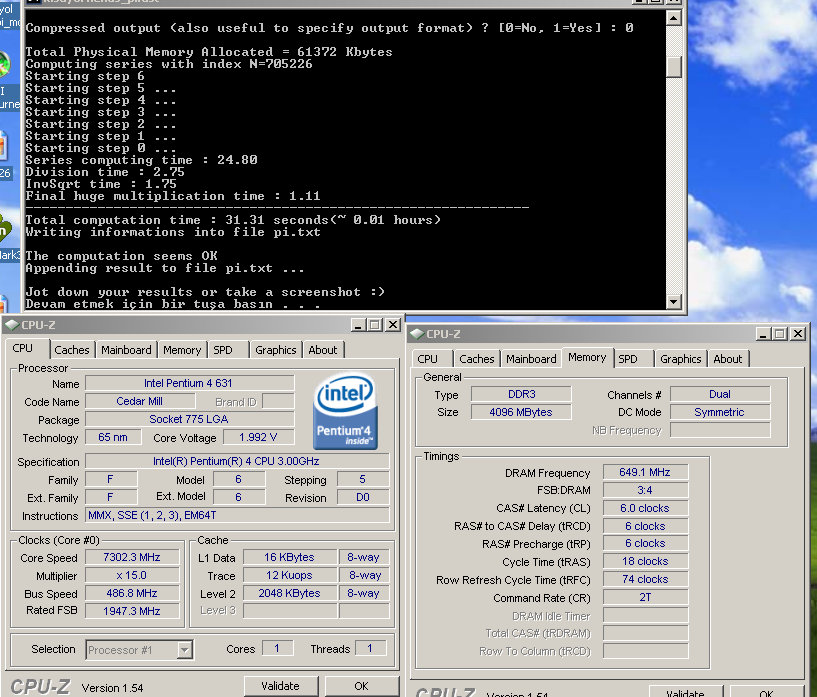Click the Package value Socket 775 LGA

point(190,419)
